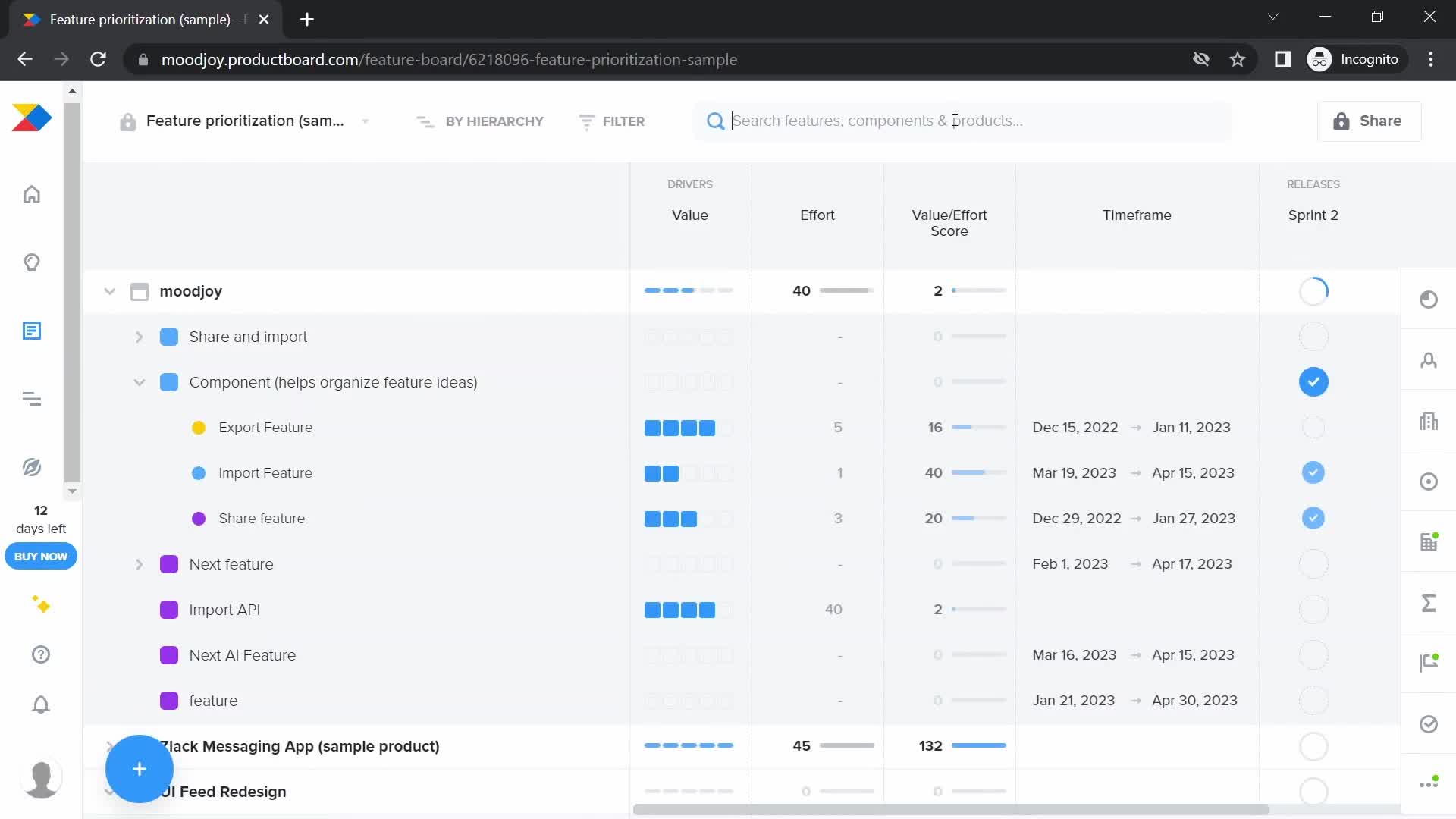Image resolution: width=1456 pixels, height=819 pixels.
Task: Open the owner person panel icon
Action: (1429, 360)
